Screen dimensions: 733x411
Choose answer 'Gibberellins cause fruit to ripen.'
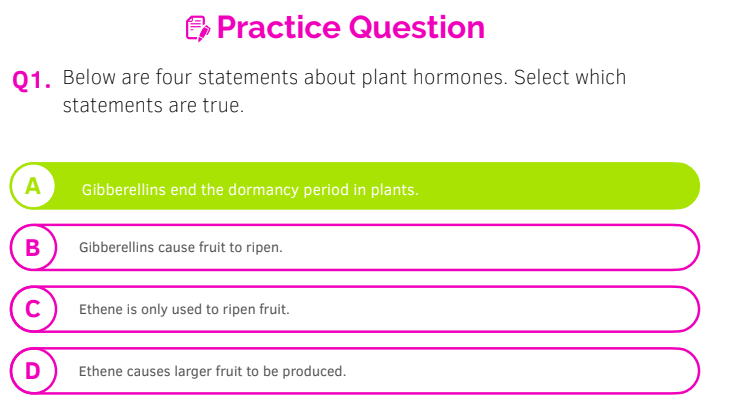coord(355,248)
